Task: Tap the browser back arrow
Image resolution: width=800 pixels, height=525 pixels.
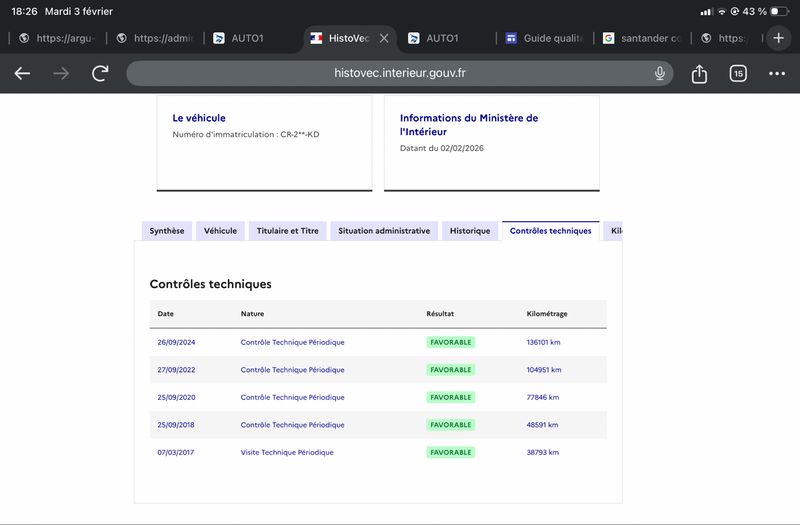Action: click(x=22, y=74)
